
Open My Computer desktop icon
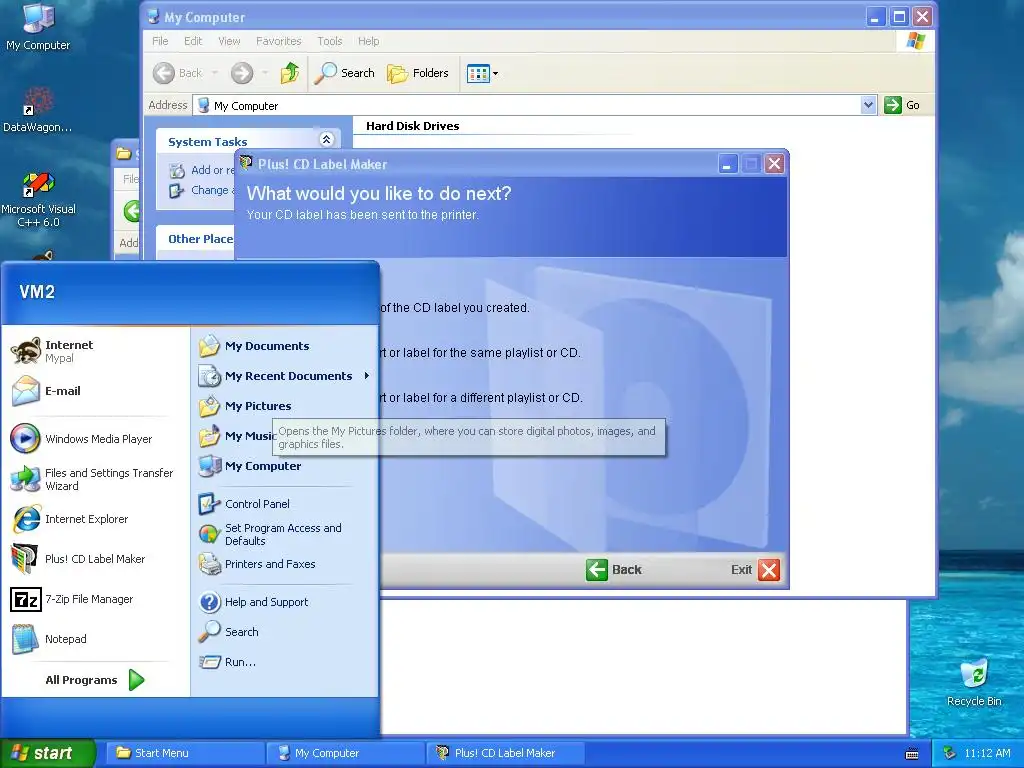38,27
